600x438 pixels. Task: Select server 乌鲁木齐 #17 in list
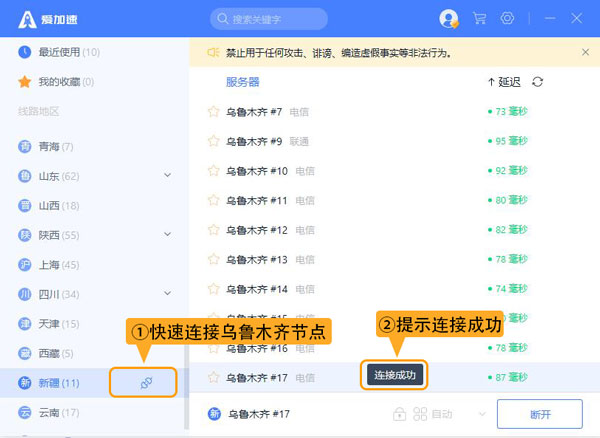point(395,378)
